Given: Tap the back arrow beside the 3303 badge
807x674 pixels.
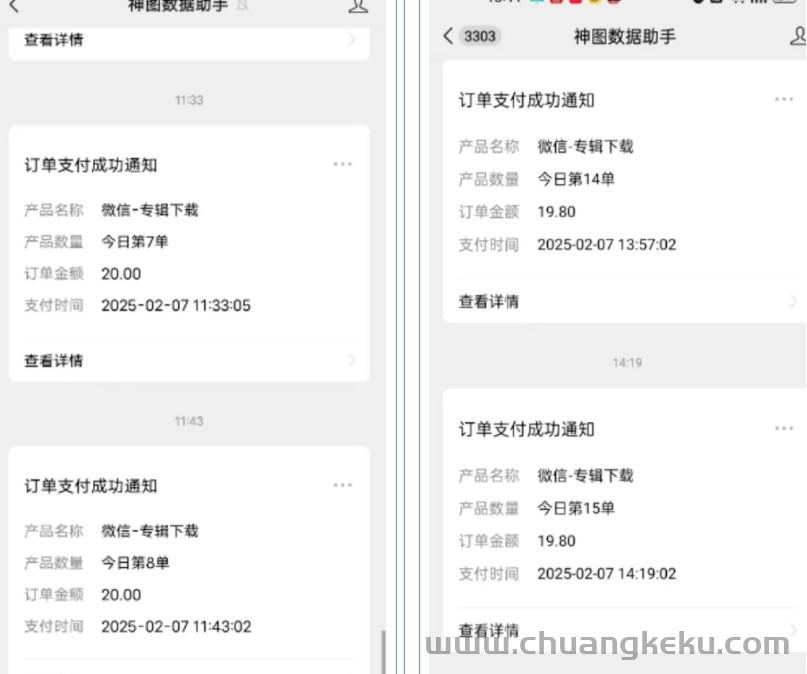Looking at the screenshot, I should click(x=448, y=36).
